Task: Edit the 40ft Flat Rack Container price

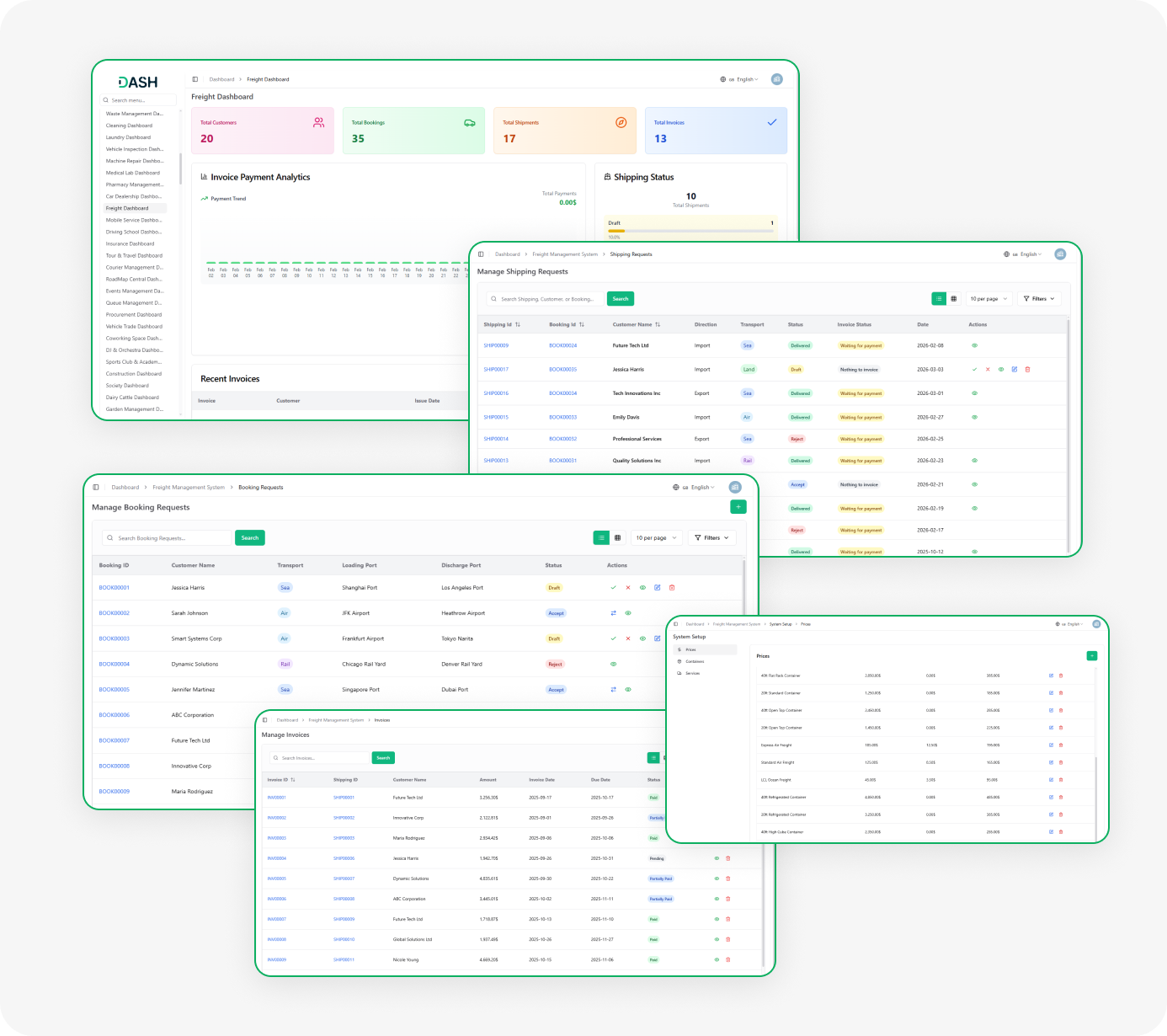Action: click(x=1051, y=676)
